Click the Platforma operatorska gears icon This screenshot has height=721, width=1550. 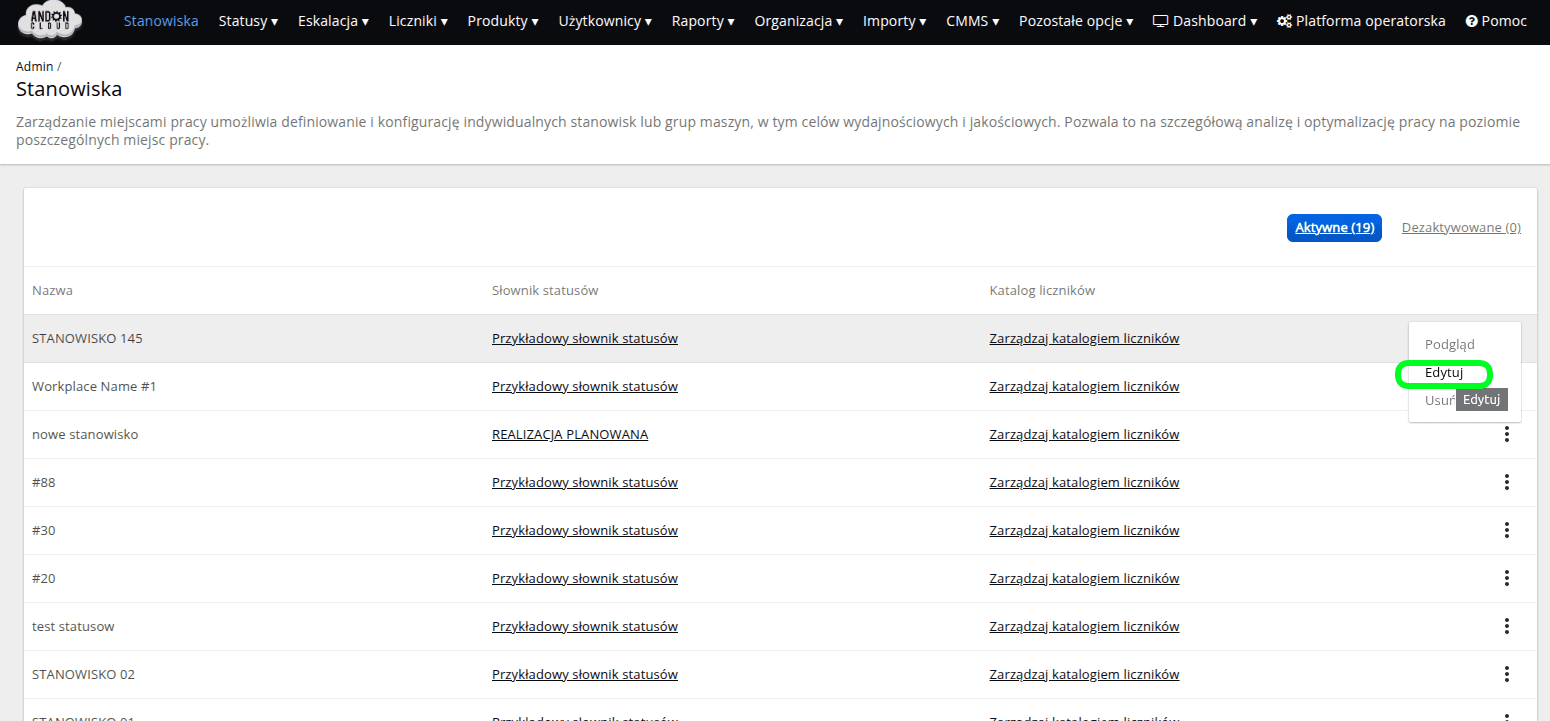tap(1283, 19)
